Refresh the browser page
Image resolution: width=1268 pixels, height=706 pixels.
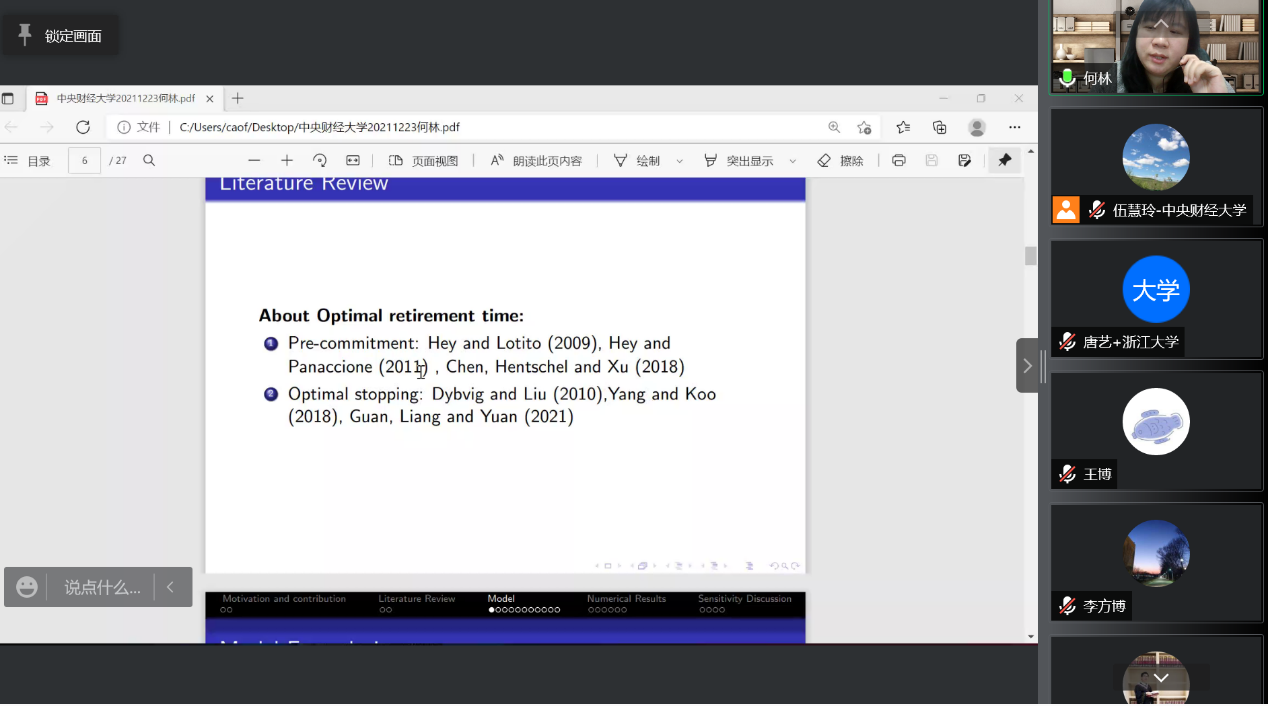click(x=83, y=127)
